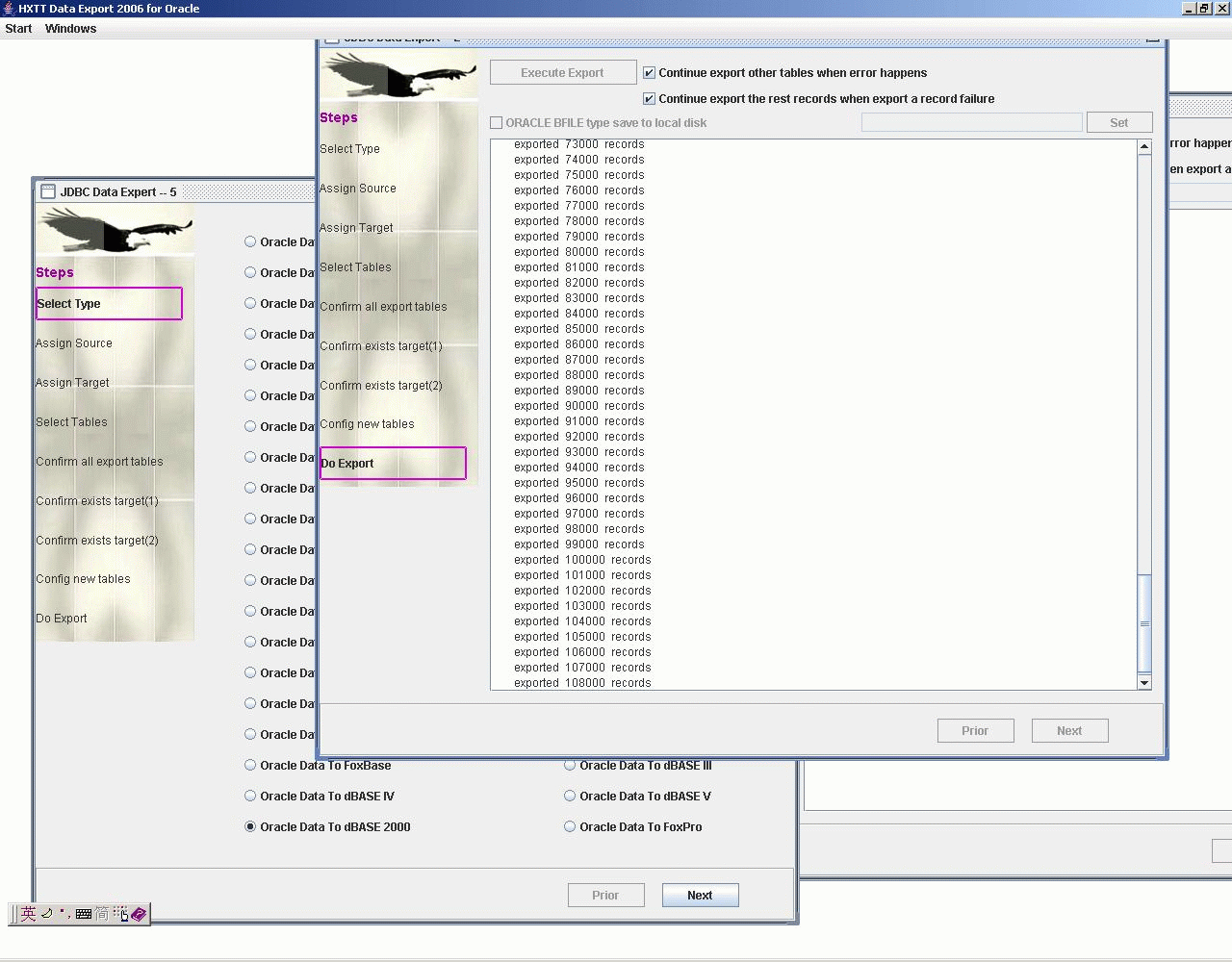
Task: Click the Execute Export button
Action: (x=563, y=73)
